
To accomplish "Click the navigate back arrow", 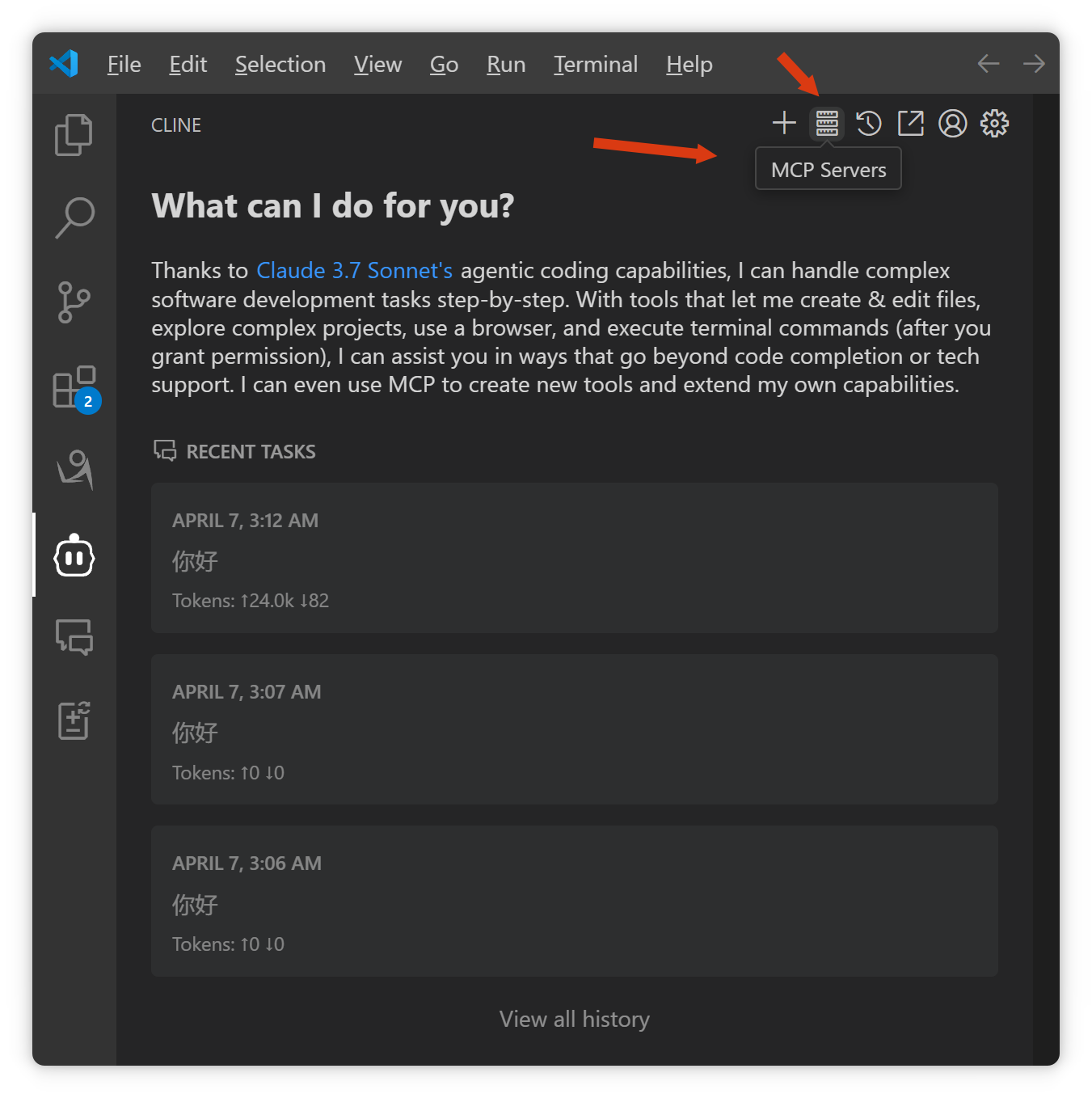I will click(x=988, y=64).
